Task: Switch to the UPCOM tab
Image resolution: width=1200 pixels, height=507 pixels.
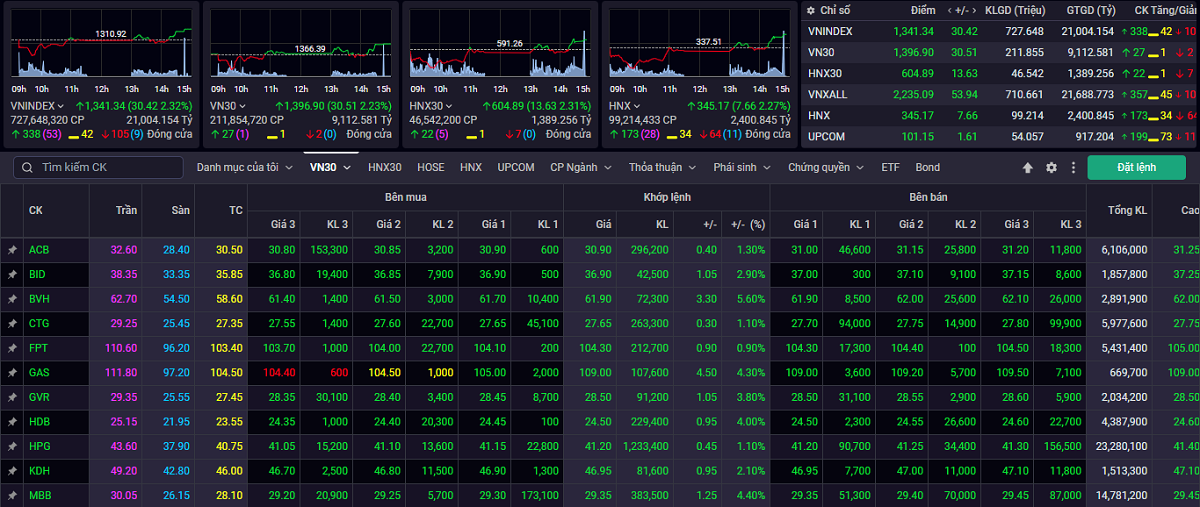Action: coord(516,168)
